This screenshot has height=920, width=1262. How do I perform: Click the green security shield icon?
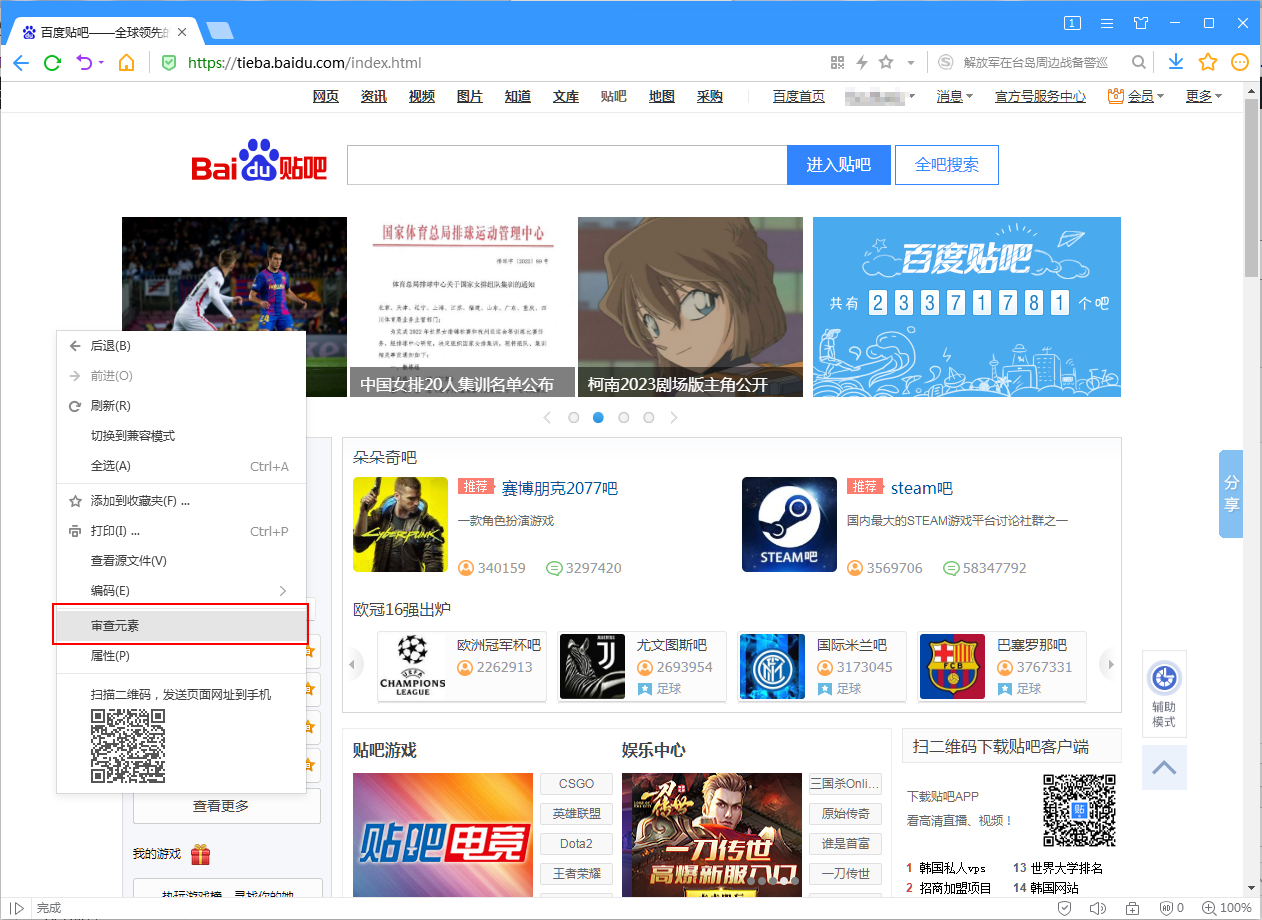coord(169,63)
